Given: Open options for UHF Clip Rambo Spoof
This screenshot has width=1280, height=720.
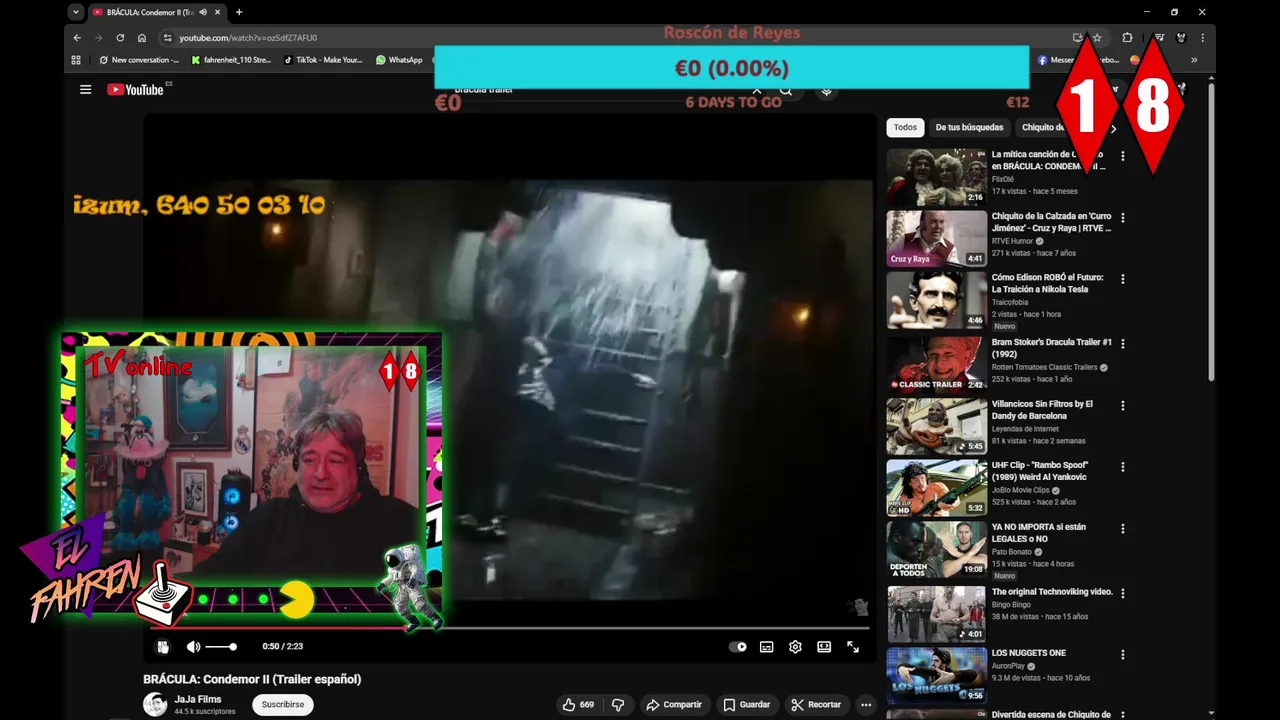Looking at the screenshot, I should tap(1123, 467).
